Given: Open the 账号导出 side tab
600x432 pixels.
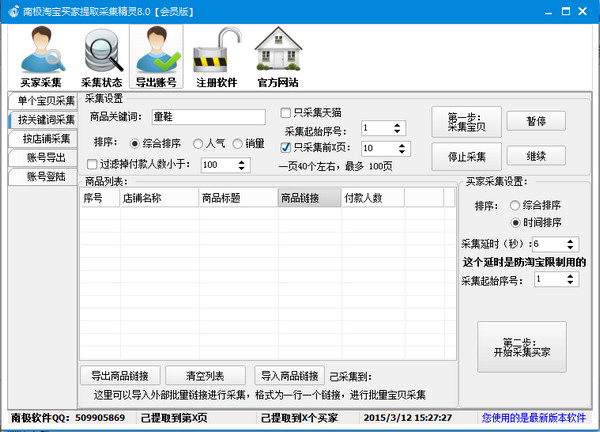Looking at the screenshot, I should click(43, 158).
